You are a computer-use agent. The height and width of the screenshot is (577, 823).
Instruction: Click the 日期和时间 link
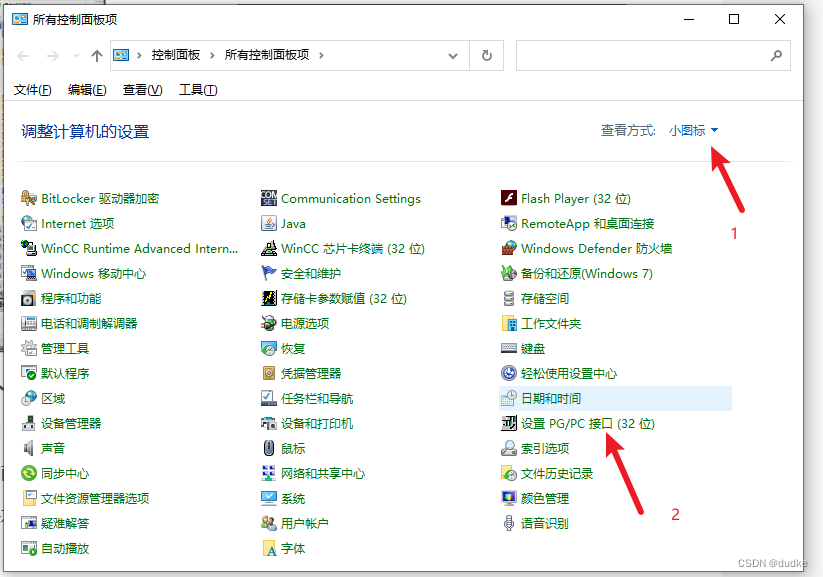(x=551, y=398)
